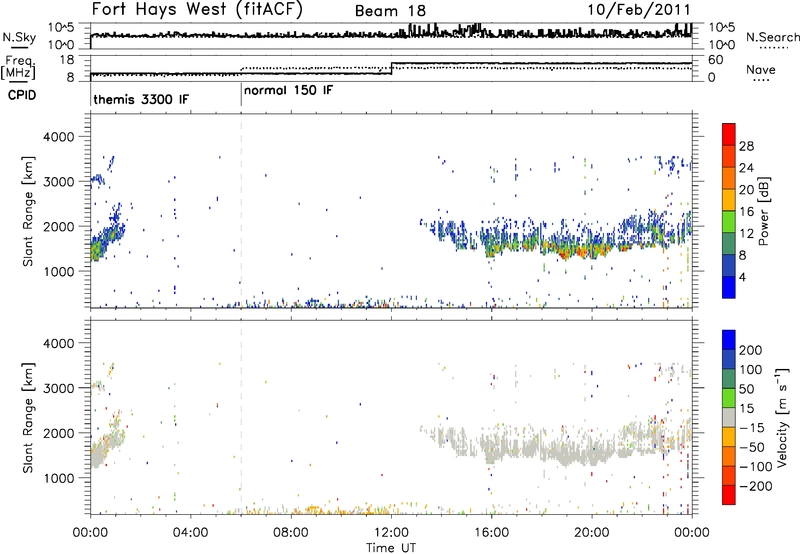Click the '-15' velocity scale value
This screenshot has height=554, width=800.
click(752, 427)
